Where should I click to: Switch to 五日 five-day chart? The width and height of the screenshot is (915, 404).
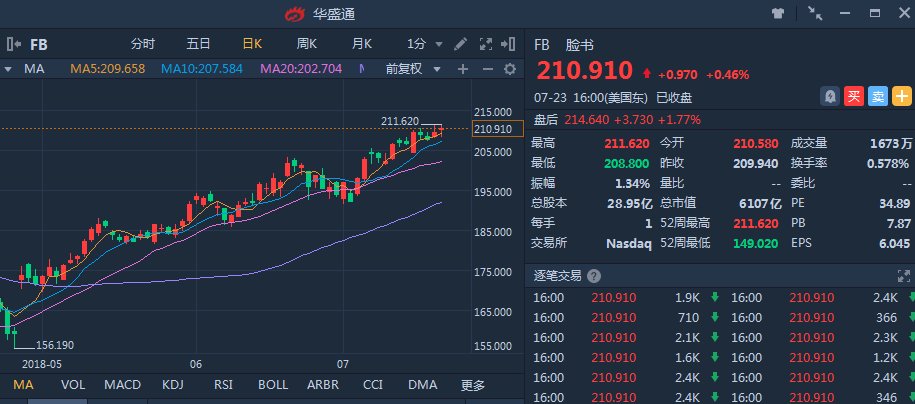click(x=198, y=44)
